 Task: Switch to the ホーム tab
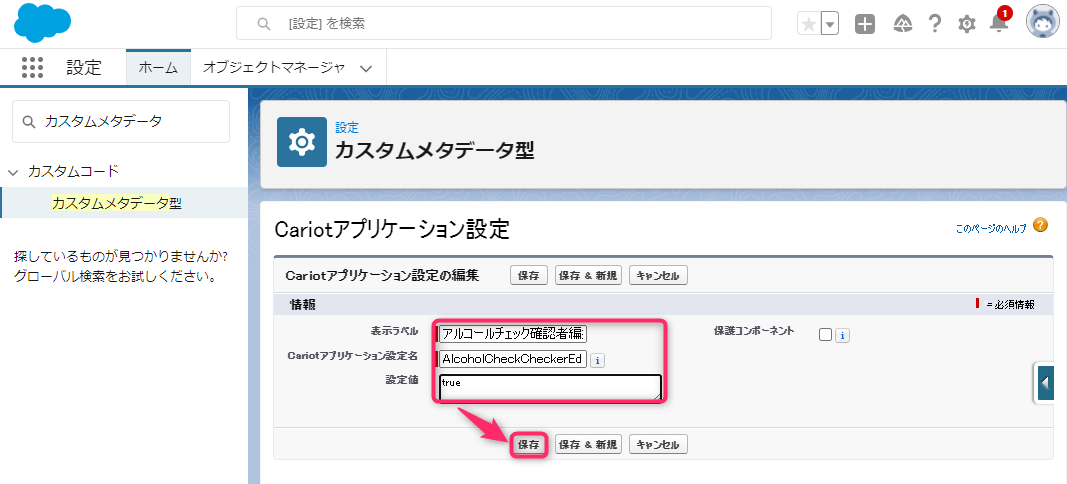click(158, 67)
